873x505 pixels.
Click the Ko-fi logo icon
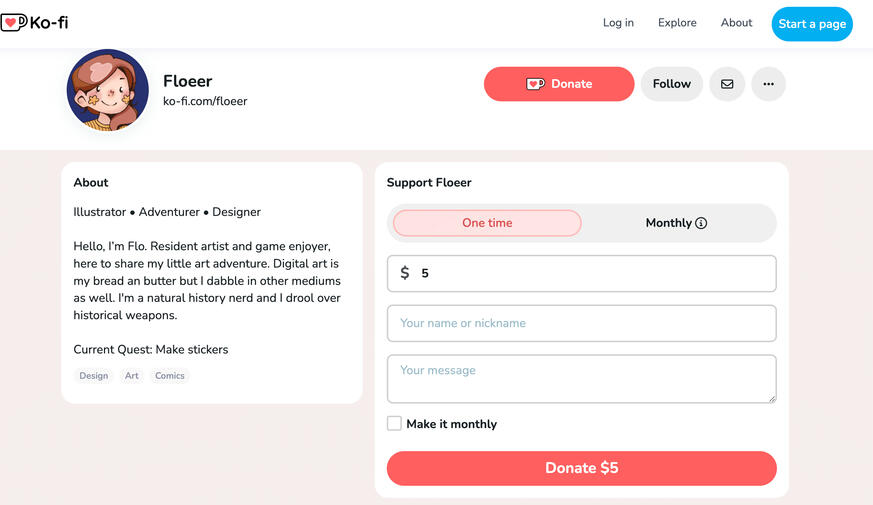(x=14, y=22)
